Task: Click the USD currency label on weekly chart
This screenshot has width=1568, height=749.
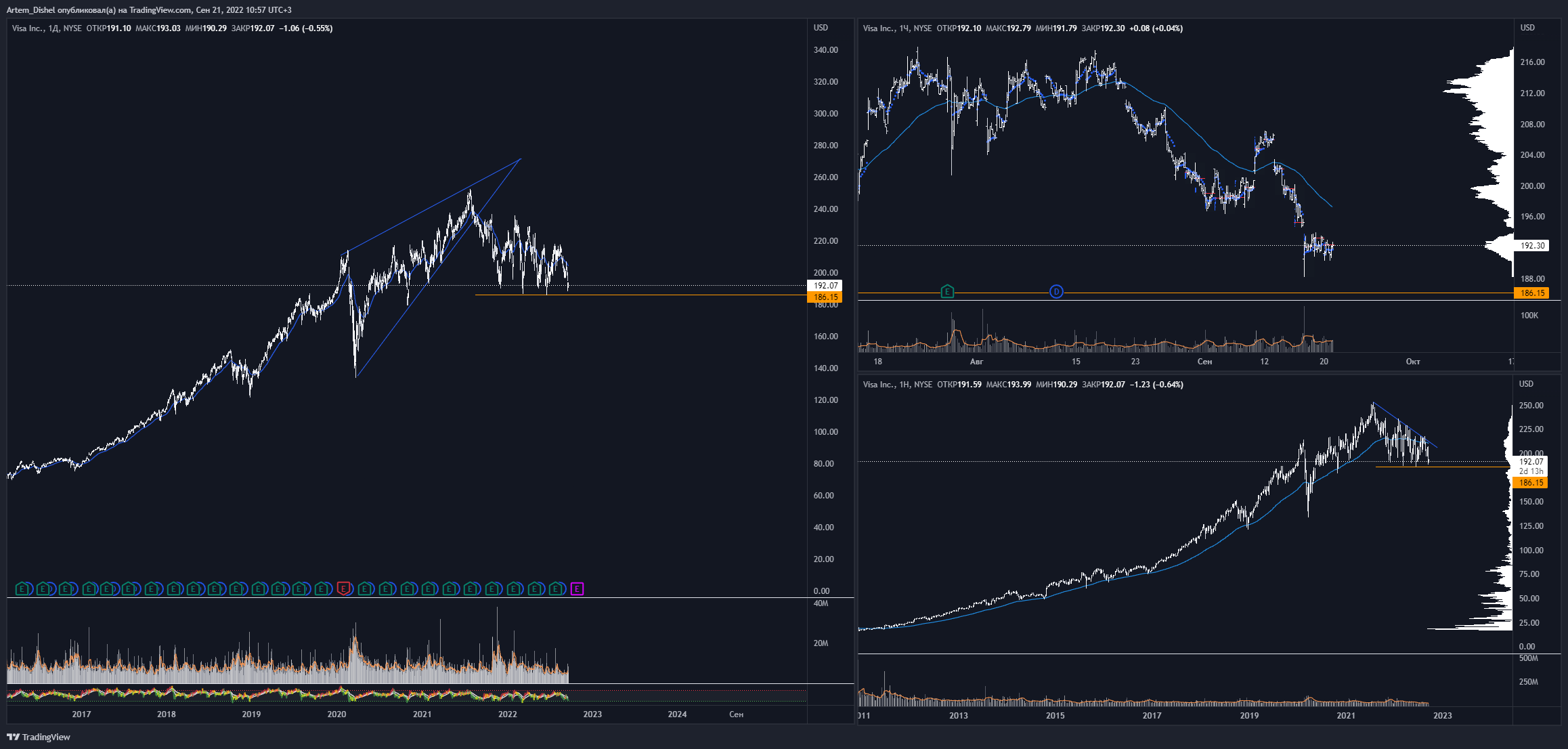Action: [1526, 384]
